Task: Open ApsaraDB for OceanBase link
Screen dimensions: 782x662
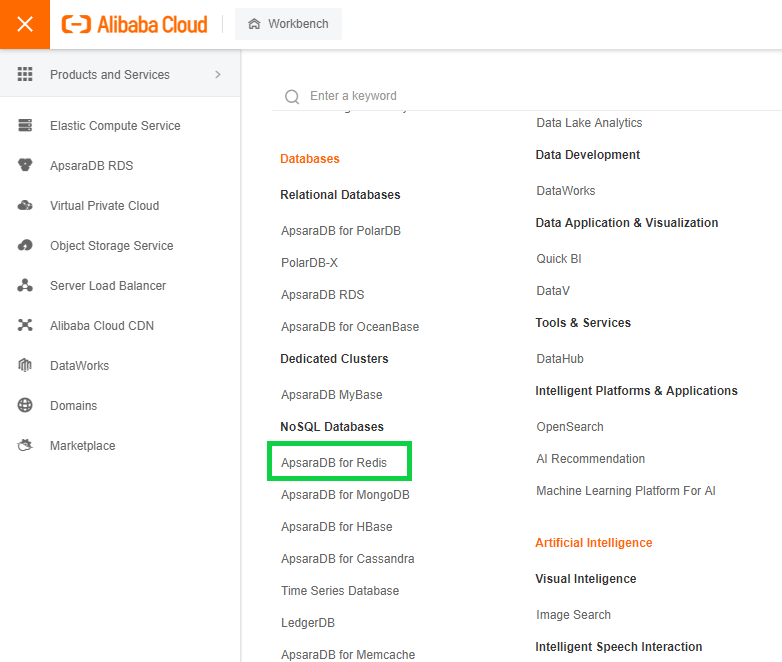Action: (350, 327)
